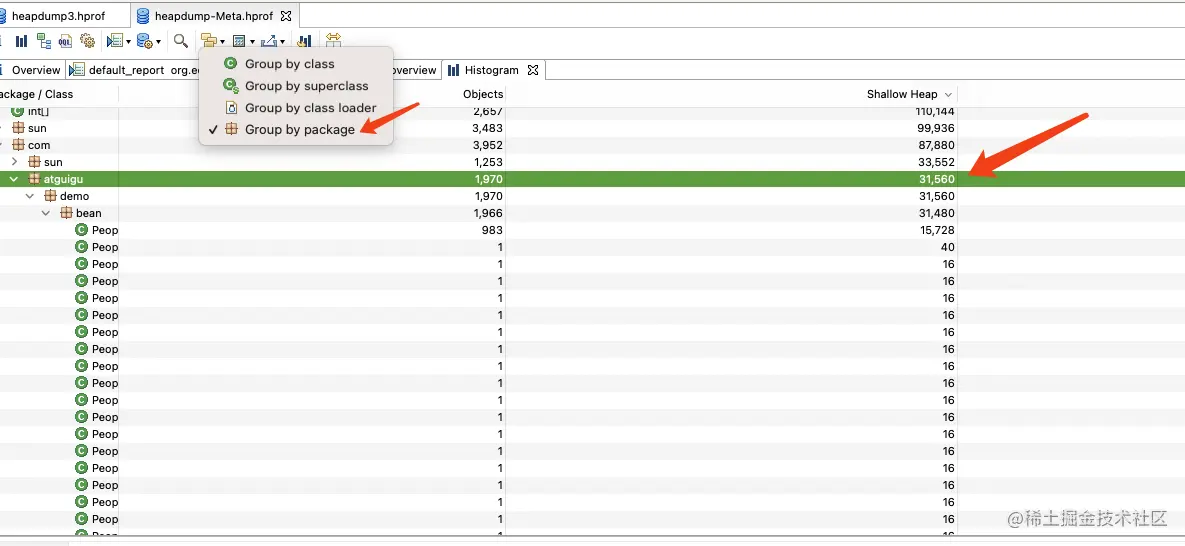The width and height of the screenshot is (1185, 546).
Task: Click the magnifier Find Object icon
Action: click(181, 41)
